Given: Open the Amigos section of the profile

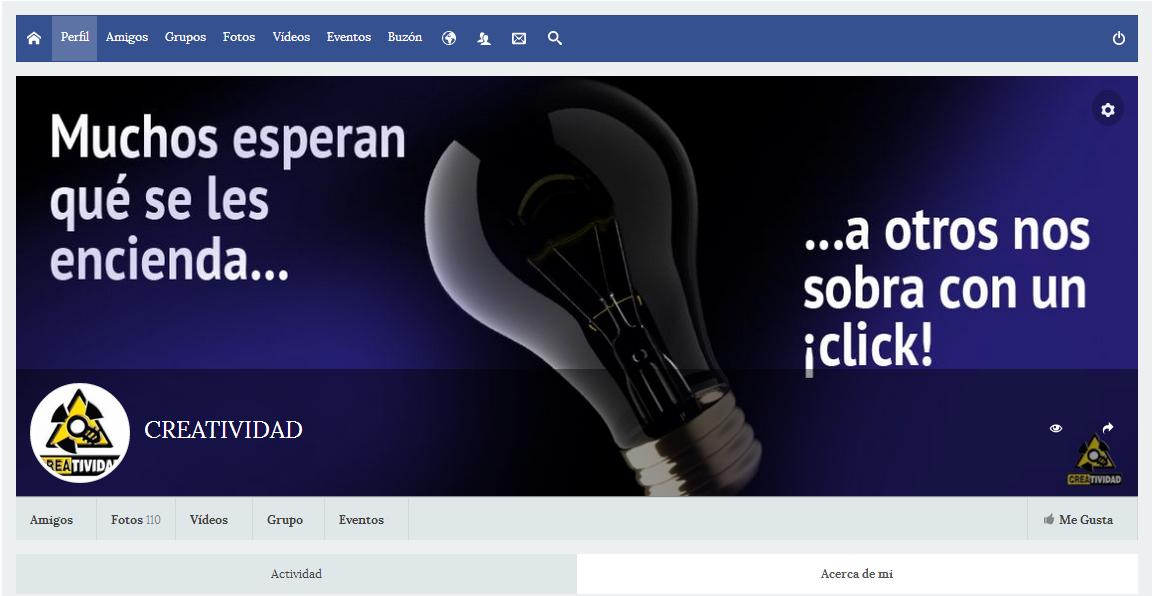Looking at the screenshot, I should click(50, 519).
